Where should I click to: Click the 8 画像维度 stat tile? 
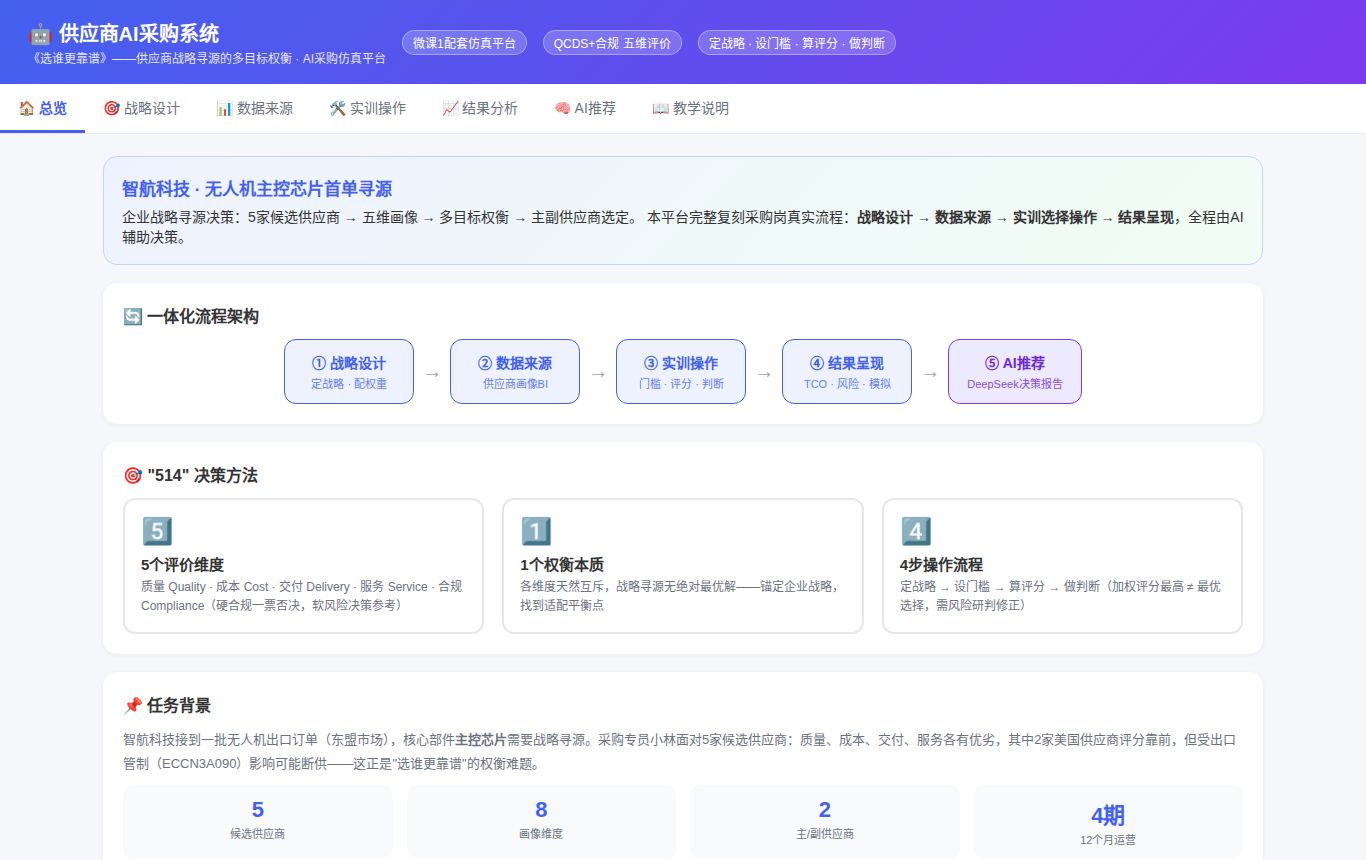tap(541, 821)
